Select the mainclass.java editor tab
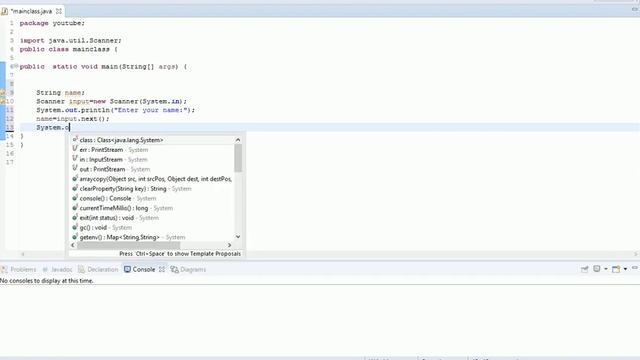640x360 pixels. coord(31,11)
